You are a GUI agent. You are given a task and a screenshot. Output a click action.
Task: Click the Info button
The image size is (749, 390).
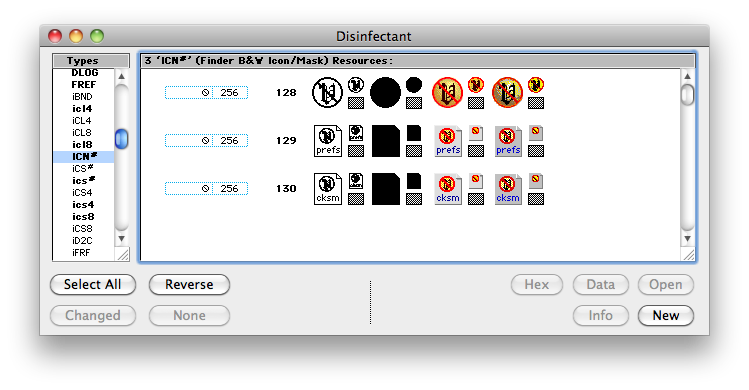click(x=600, y=315)
